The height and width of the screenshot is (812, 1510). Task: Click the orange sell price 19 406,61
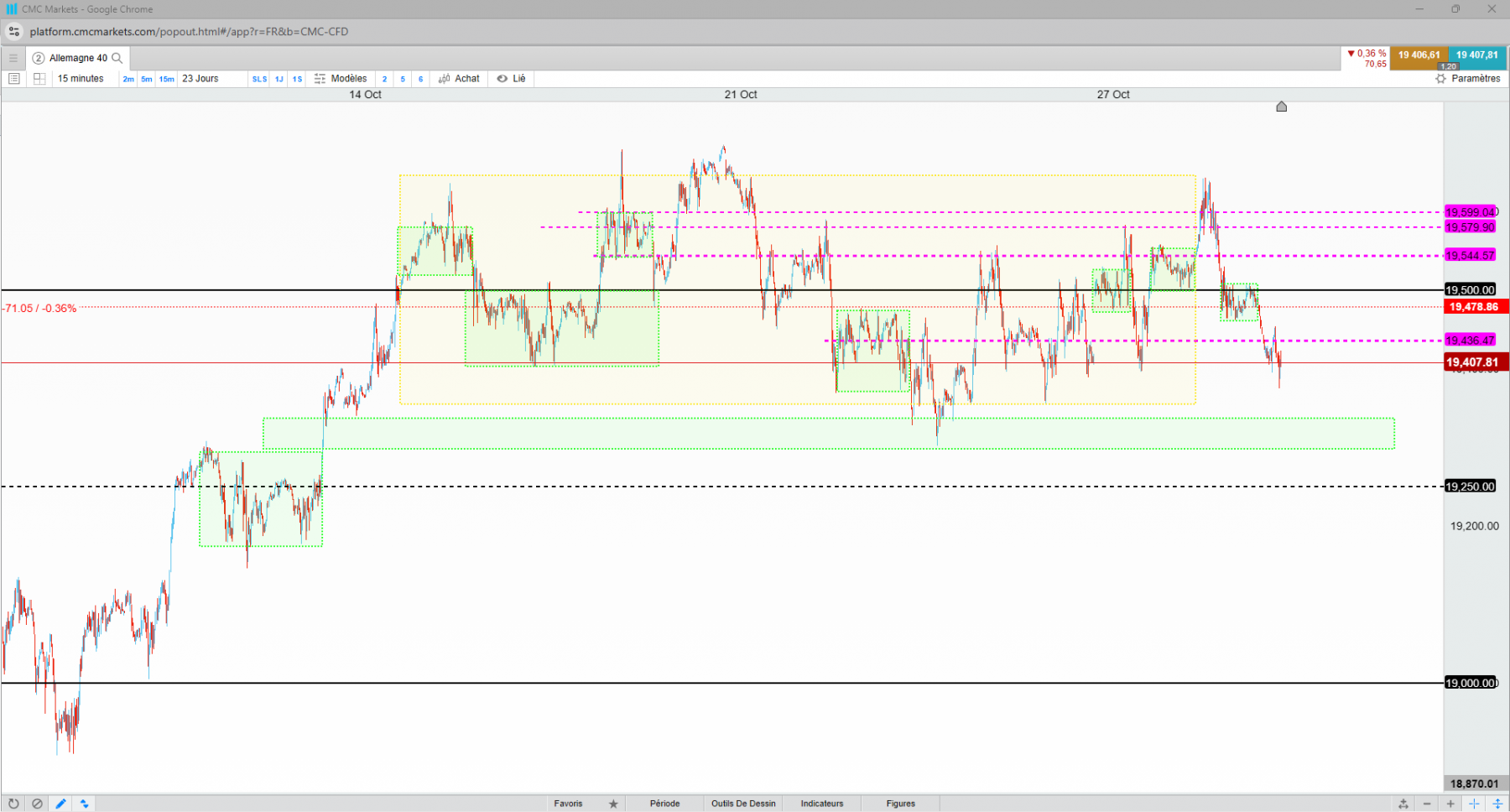point(1419,57)
